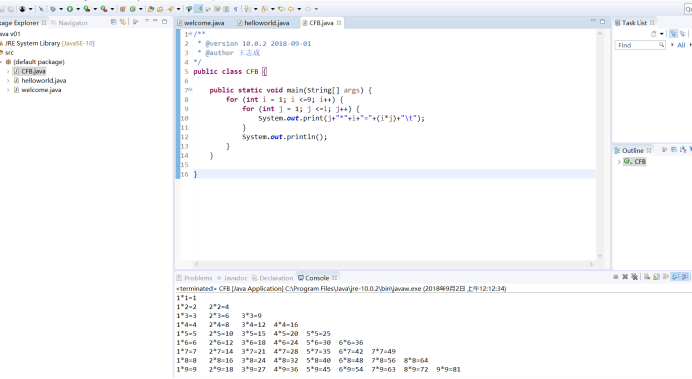Viewport: 692px width, 379px height.
Task: Toggle Scroll Lock in the Console
Action: (656, 277)
